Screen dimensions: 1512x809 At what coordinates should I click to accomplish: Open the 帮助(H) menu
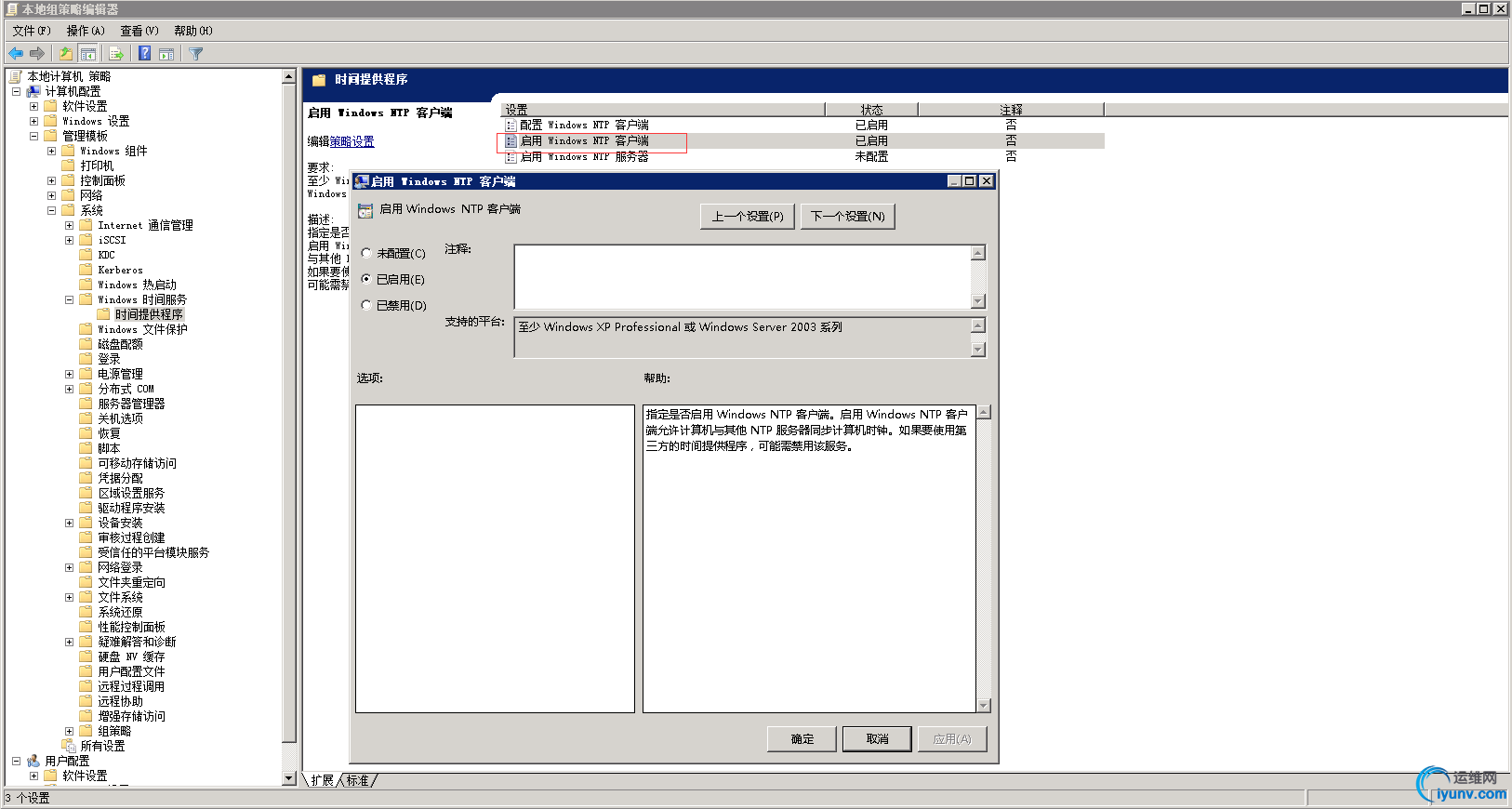193,31
